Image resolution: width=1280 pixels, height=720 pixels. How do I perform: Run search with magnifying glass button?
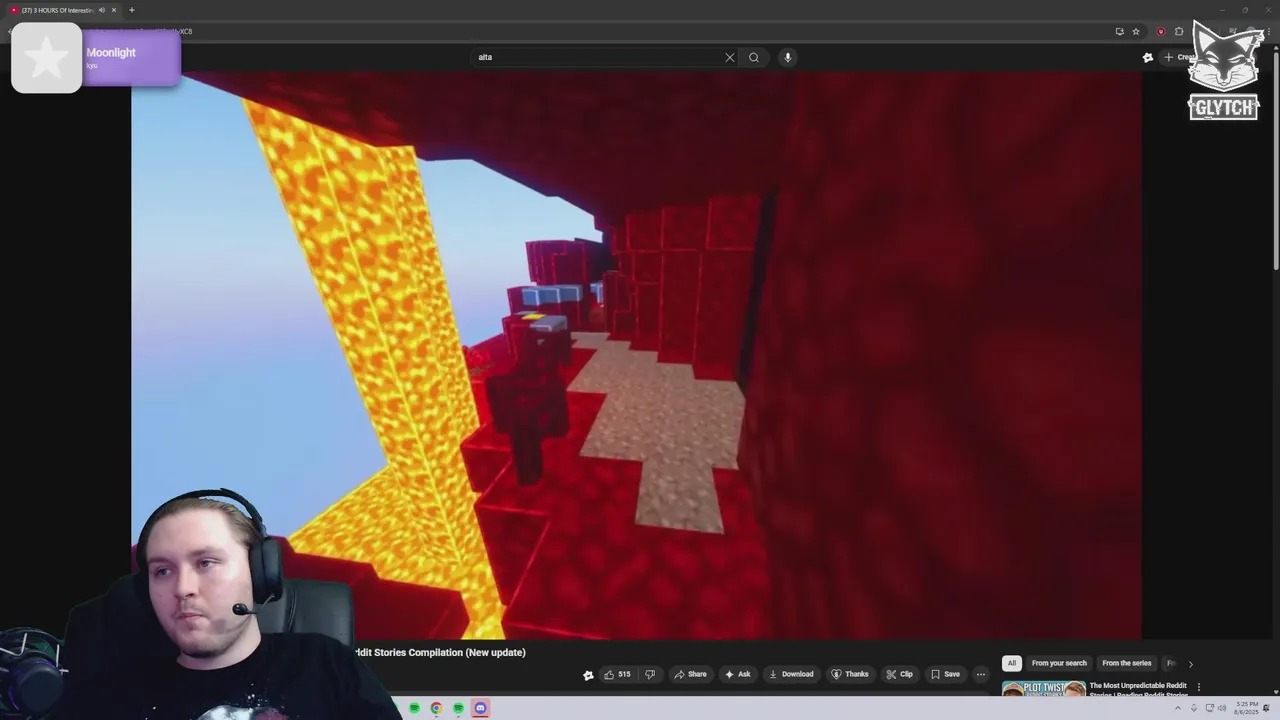pos(754,57)
